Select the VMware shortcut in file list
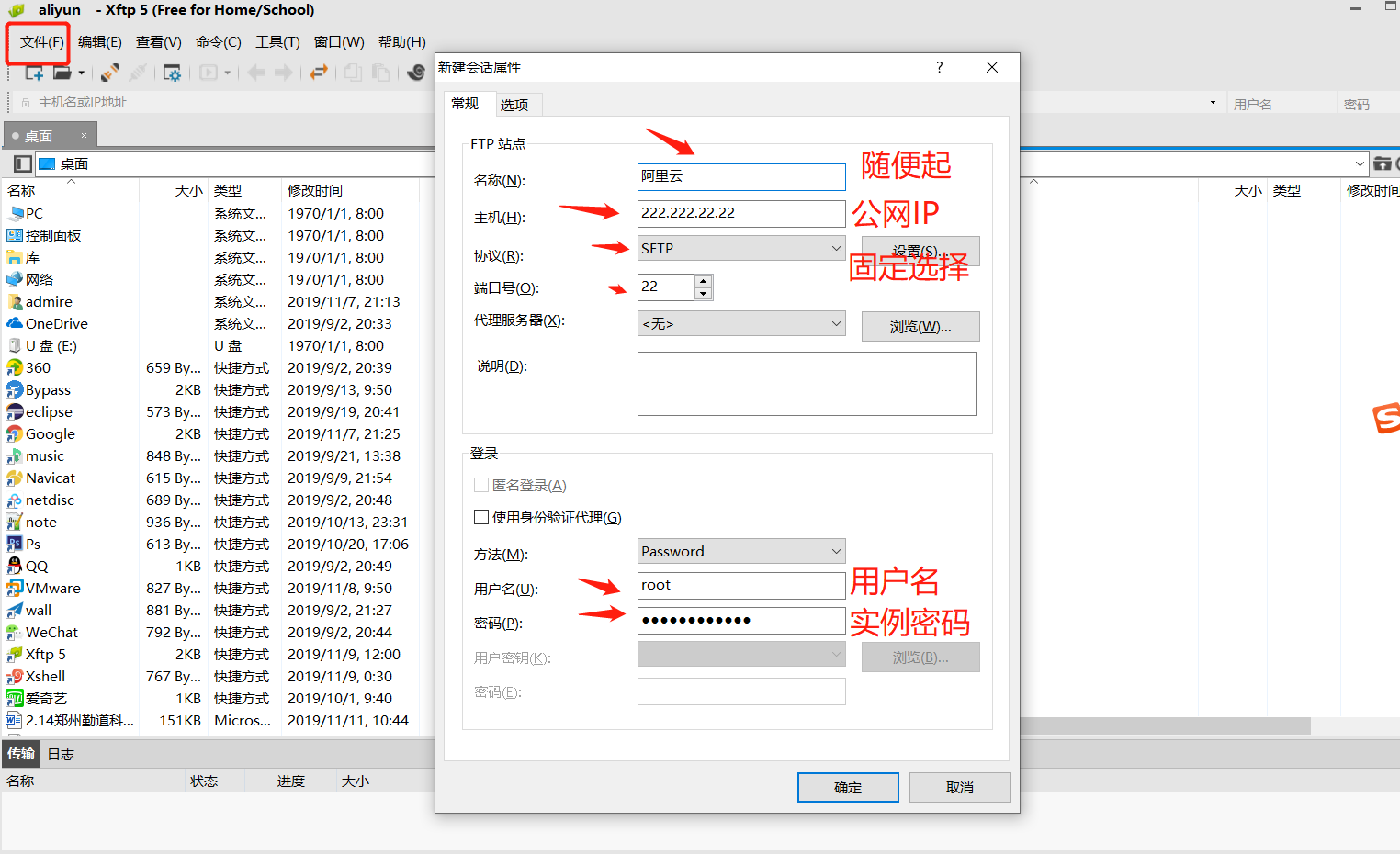 tap(52, 588)
